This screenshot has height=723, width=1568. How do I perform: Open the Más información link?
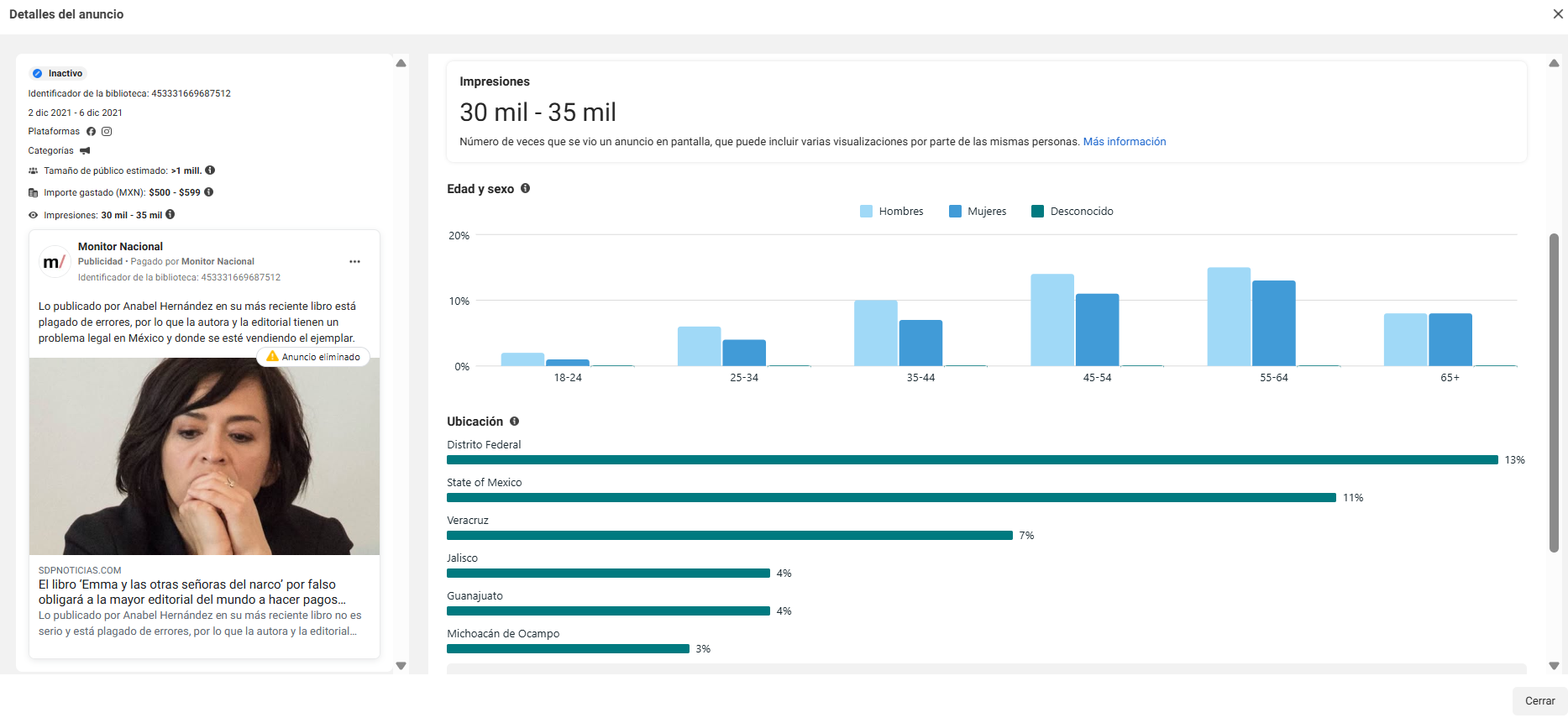click(1125, 142)
